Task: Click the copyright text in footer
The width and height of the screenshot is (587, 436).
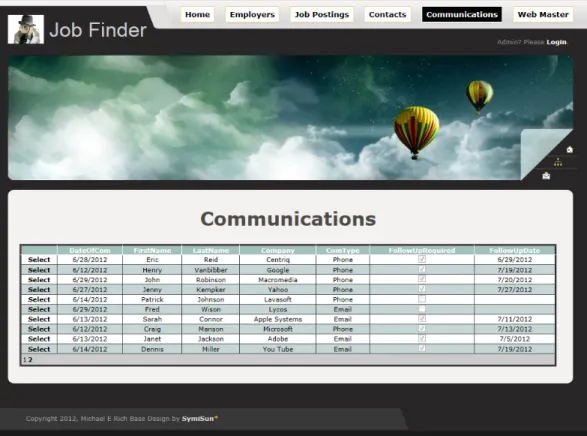Action: pos(103,418)
